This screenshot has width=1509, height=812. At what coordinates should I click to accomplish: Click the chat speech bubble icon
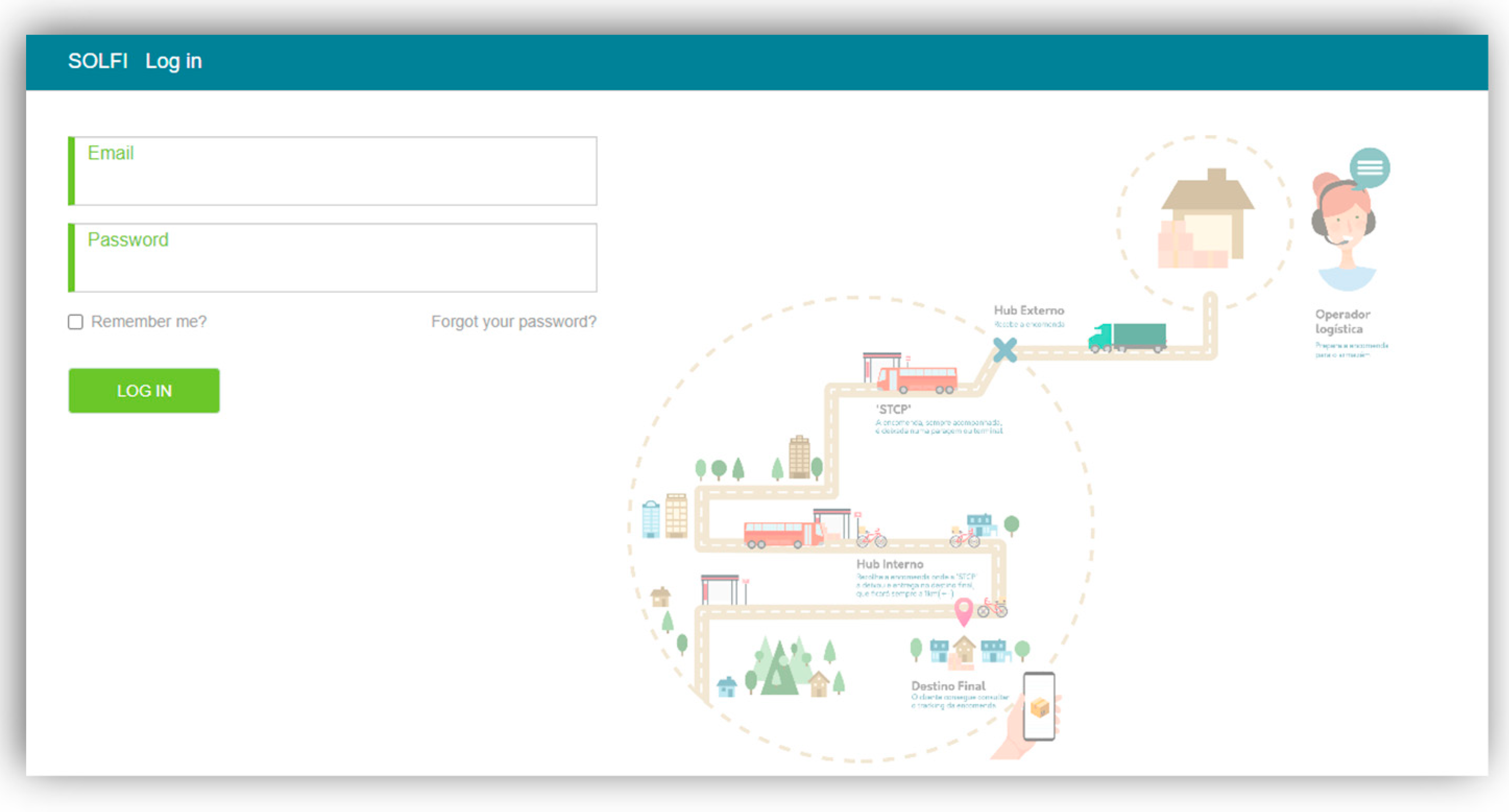click(x=1369, y=168)
